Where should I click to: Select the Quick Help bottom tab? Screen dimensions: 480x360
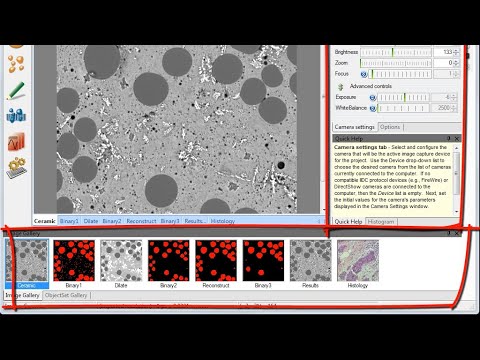[x=348, y=222]
